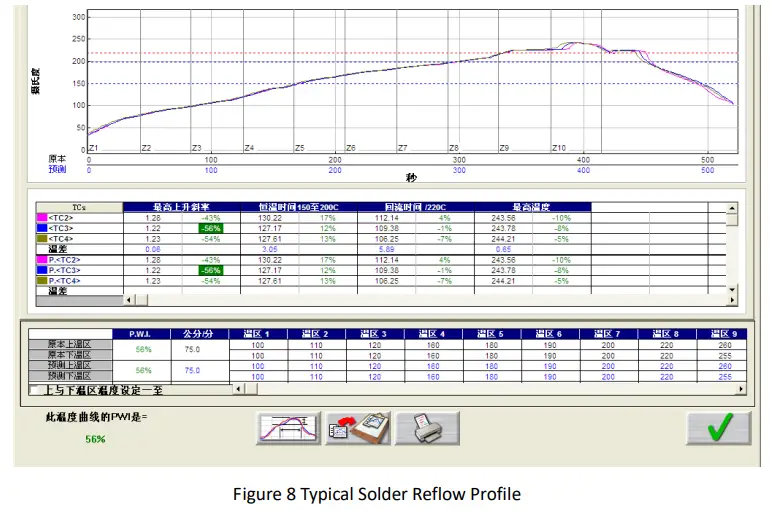Click the 温区 6 column header
Viewport: 772px width, 511px height.
(x=550, y=334)
